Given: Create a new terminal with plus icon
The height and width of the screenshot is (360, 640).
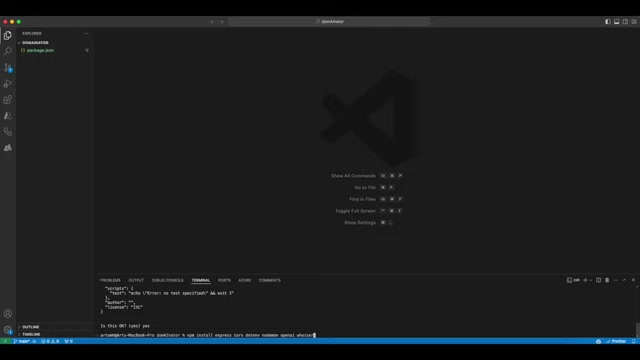Looking at the screenshot, I should pos(585,280).
